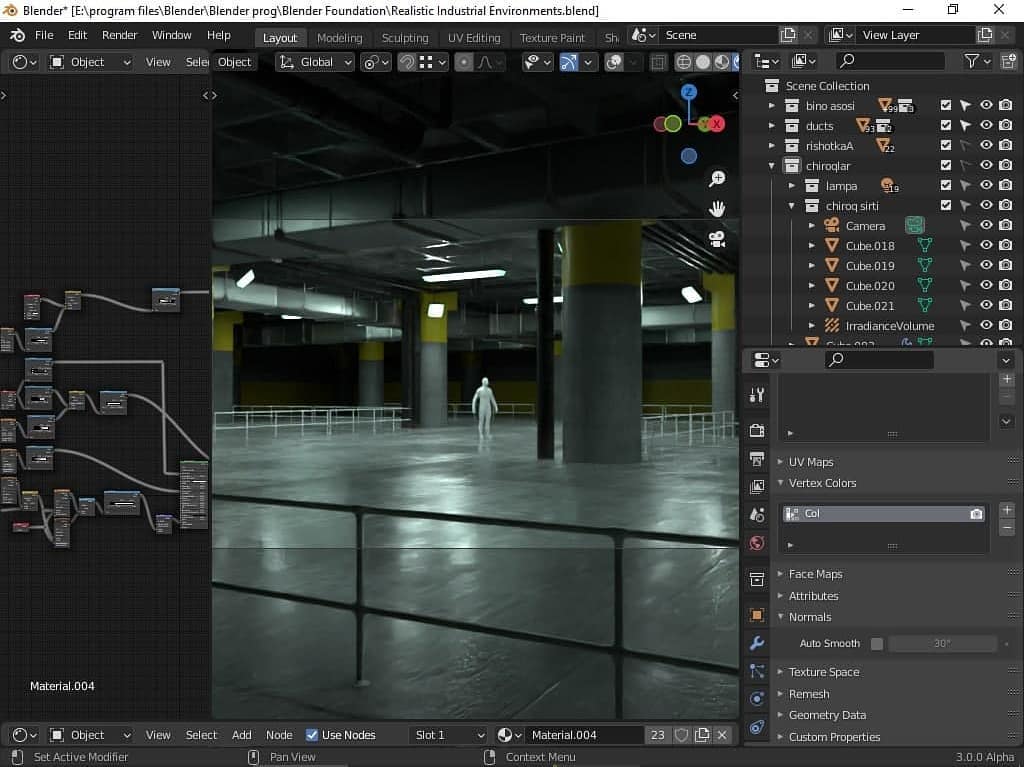Open the View Layer properties tab
The height and width of the screenshot is (767, 1024).
(757, 487)
